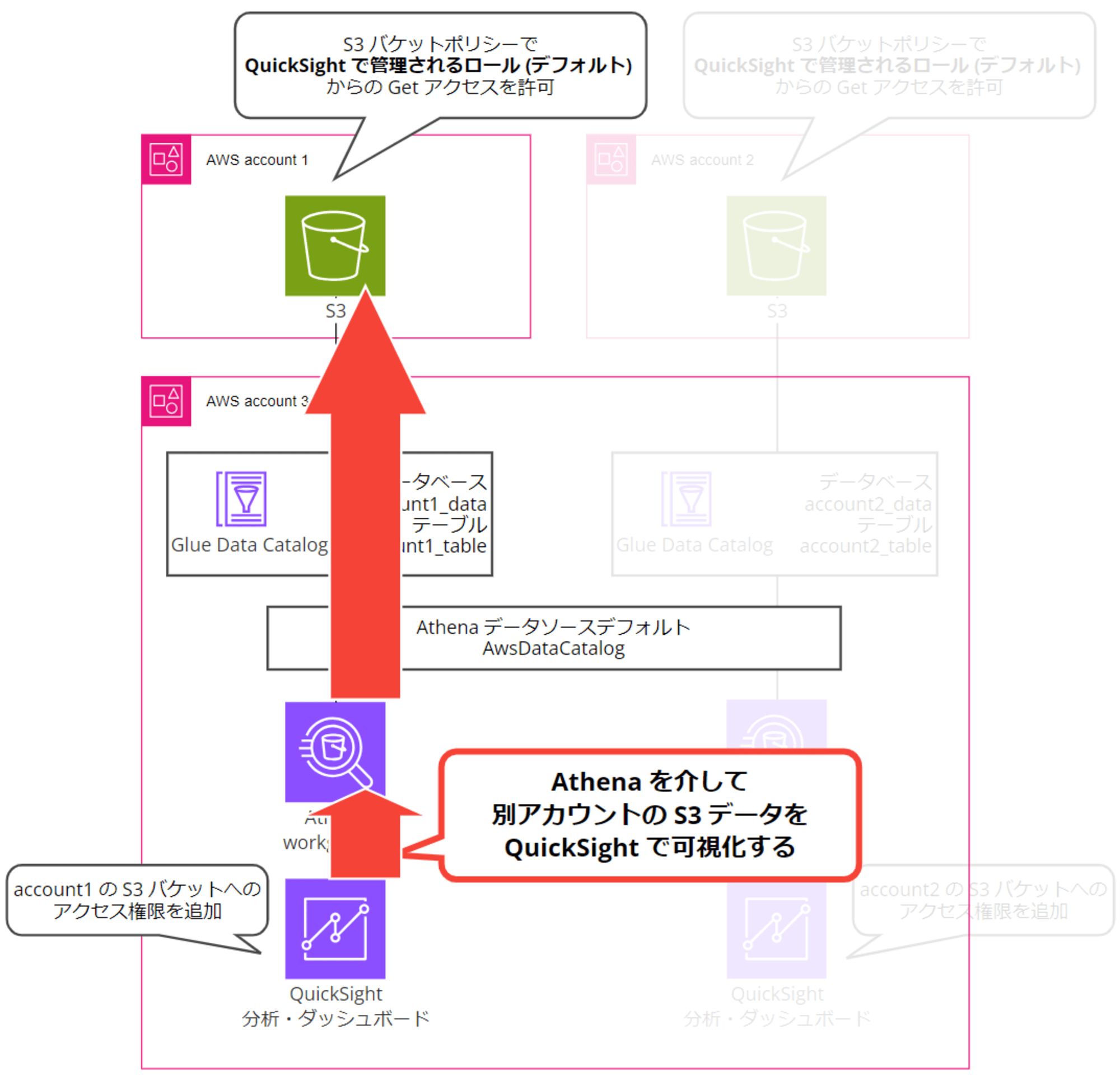Click the 'AwsDataCatalog' text

click(x=553, y=648)
